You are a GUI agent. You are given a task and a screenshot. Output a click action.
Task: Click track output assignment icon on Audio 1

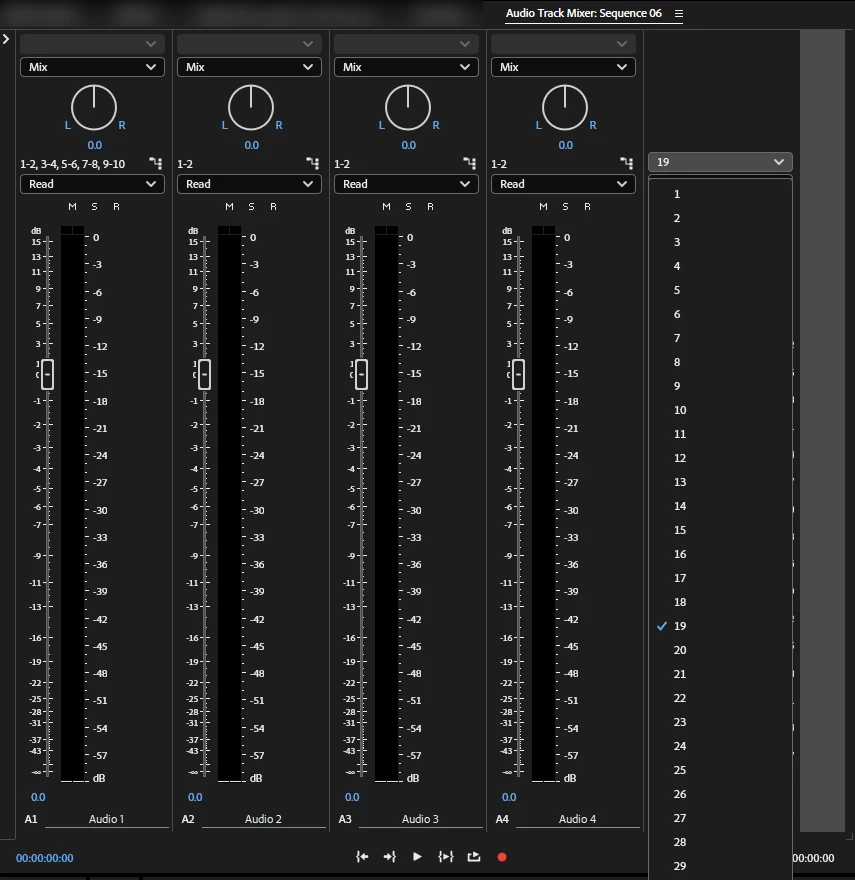[x=156, y=163]
